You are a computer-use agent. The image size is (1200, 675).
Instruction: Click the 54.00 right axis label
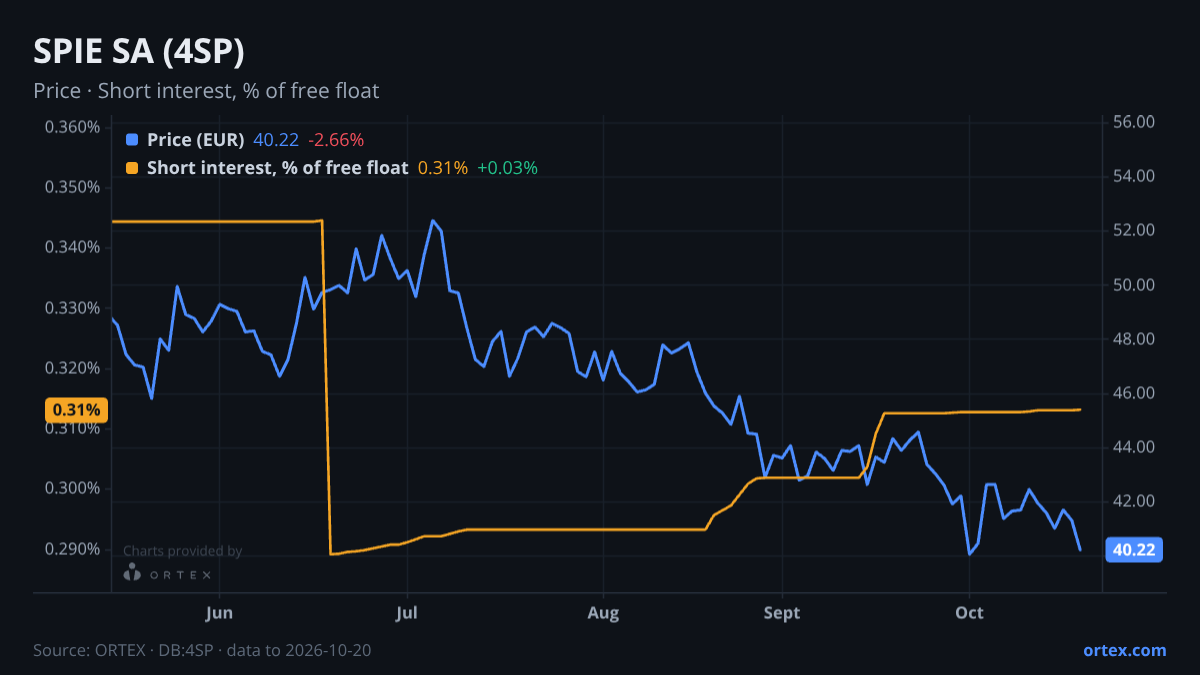pyautogui.click(x=1134, y=176)
